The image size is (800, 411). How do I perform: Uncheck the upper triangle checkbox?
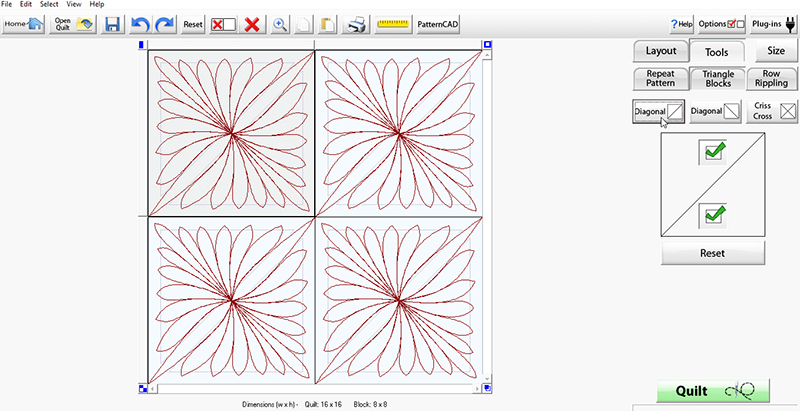coord(714,152)
